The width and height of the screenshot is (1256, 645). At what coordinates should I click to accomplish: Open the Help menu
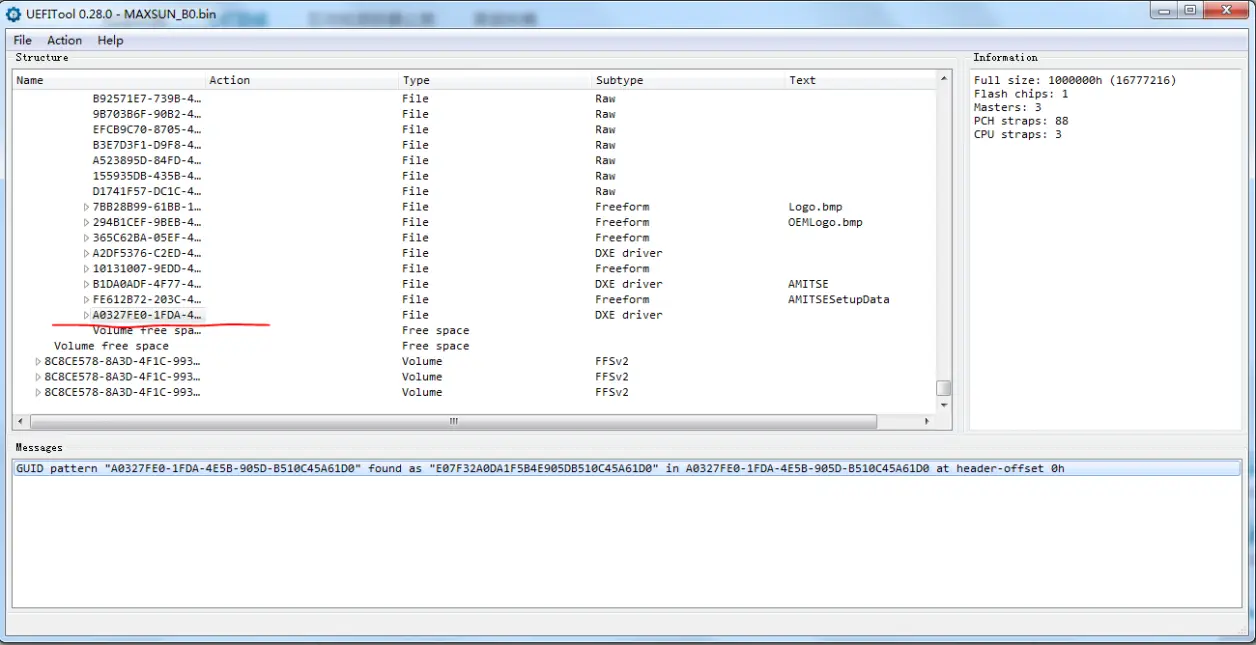coord(110,40)
